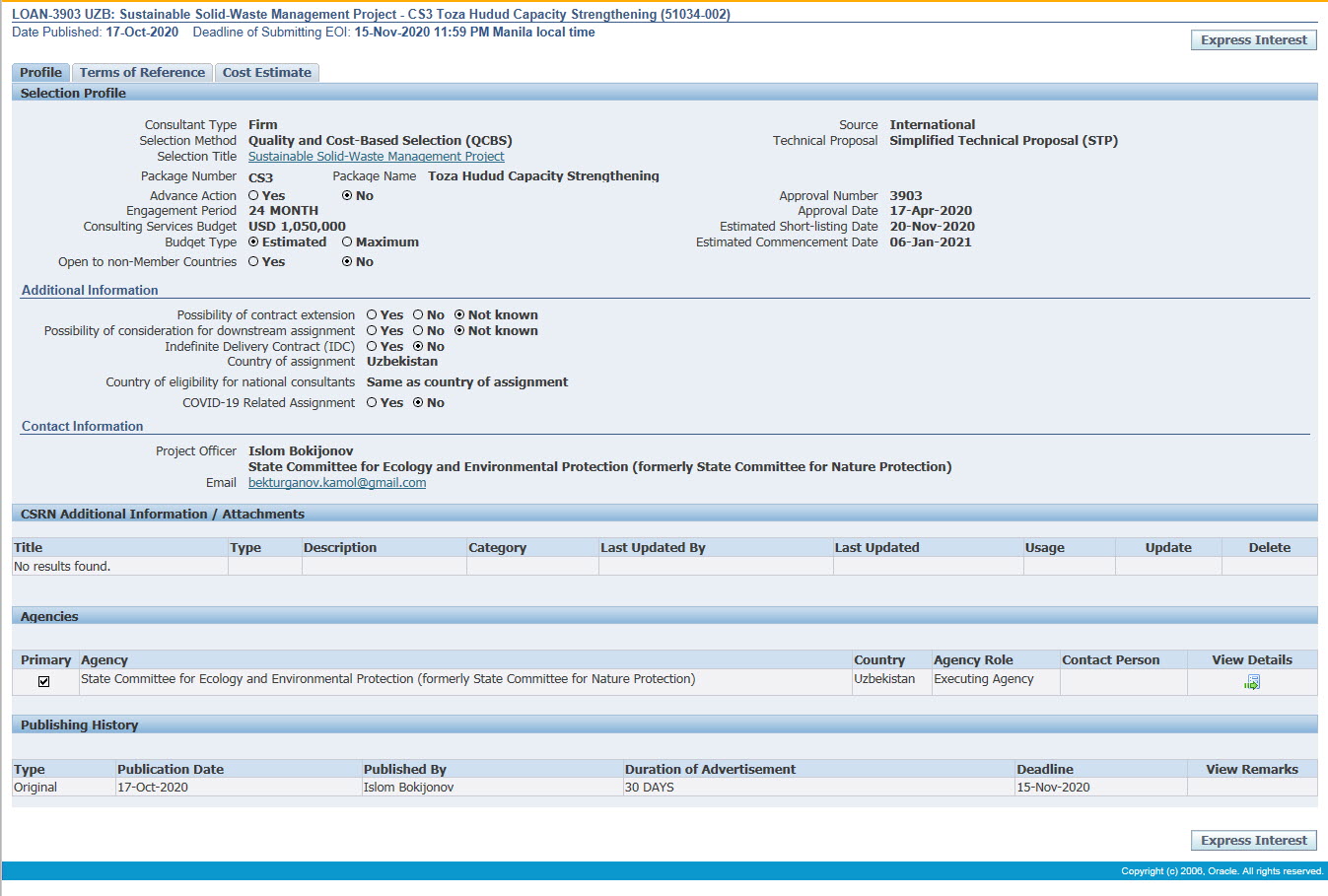Mark COVID-19 Related Assignment as Yes
This screenshot has width=1328, height=896.
pos(372,403)
